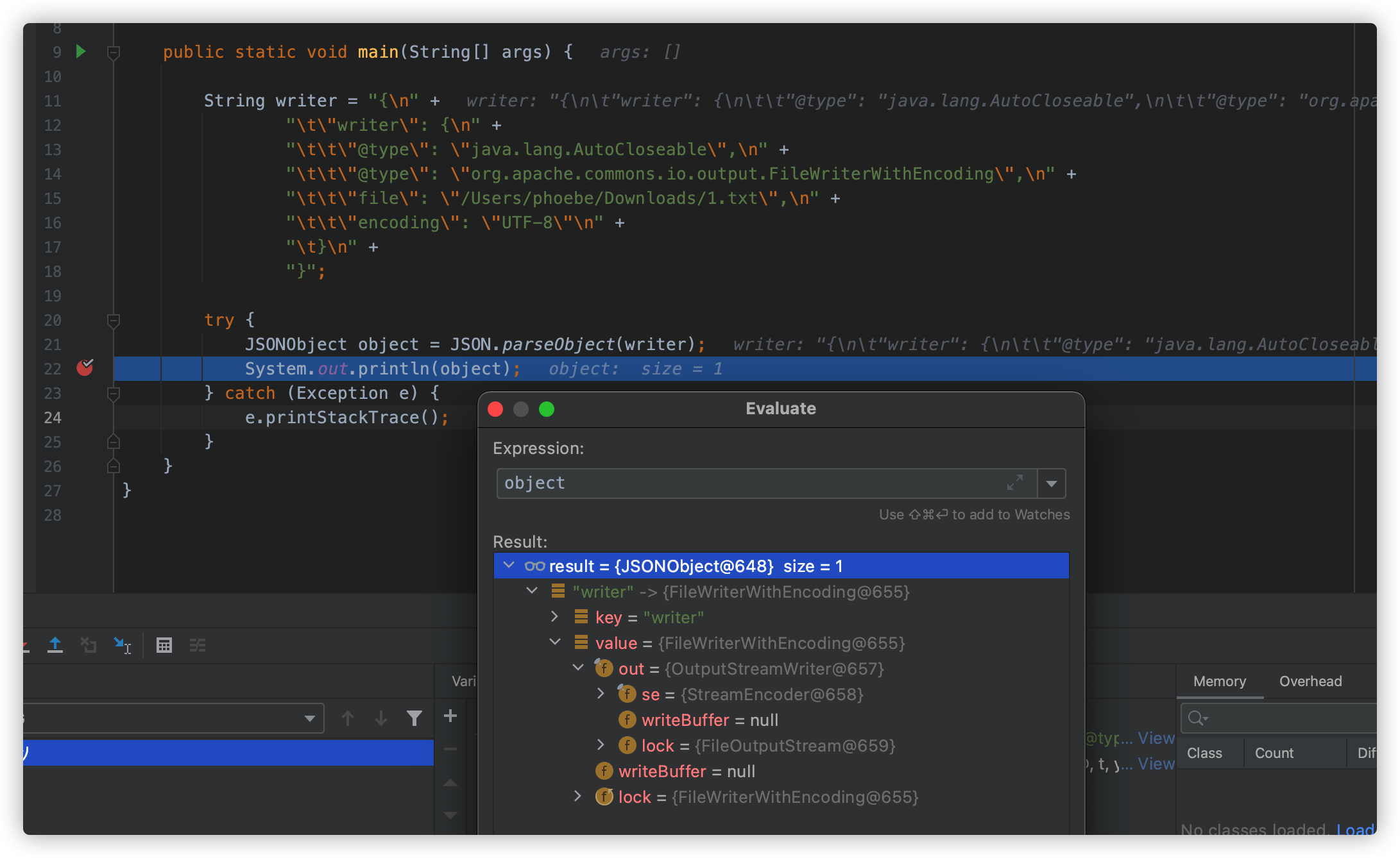
Task: Collapse the value = FileWriterWithEncoding@655 node
Action: pyautogui.click(x=555, y=643)
